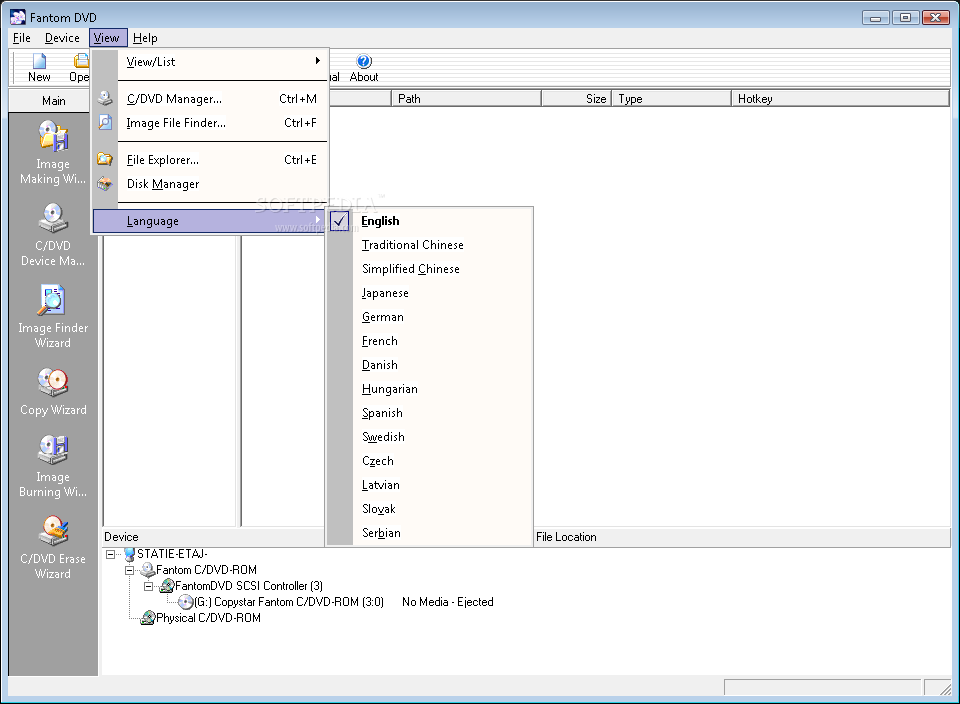The image size is (960, 704).
Task: Open the Device menu
Action: point(62,38)
